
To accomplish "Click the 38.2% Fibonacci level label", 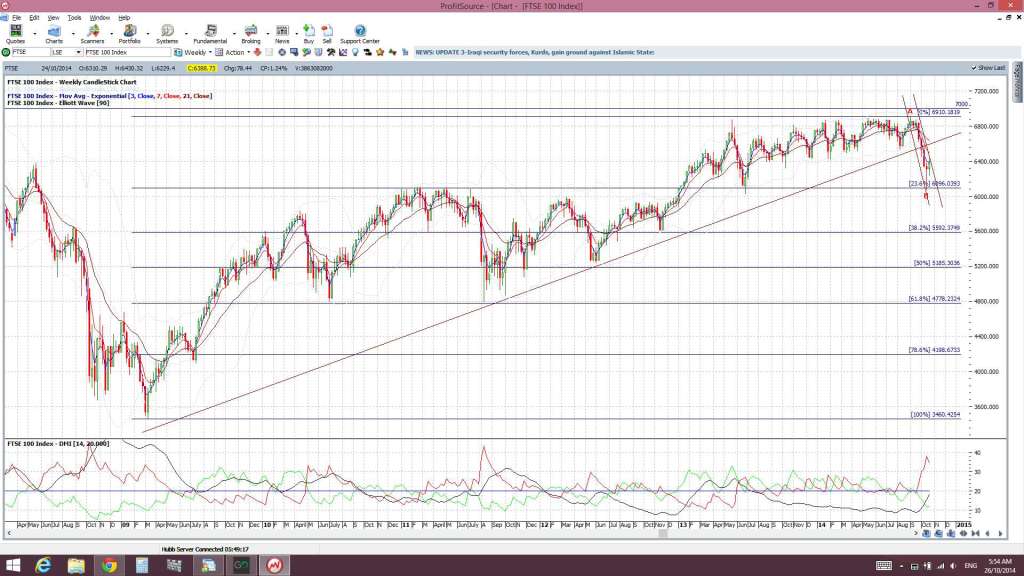I will [935, 228].
